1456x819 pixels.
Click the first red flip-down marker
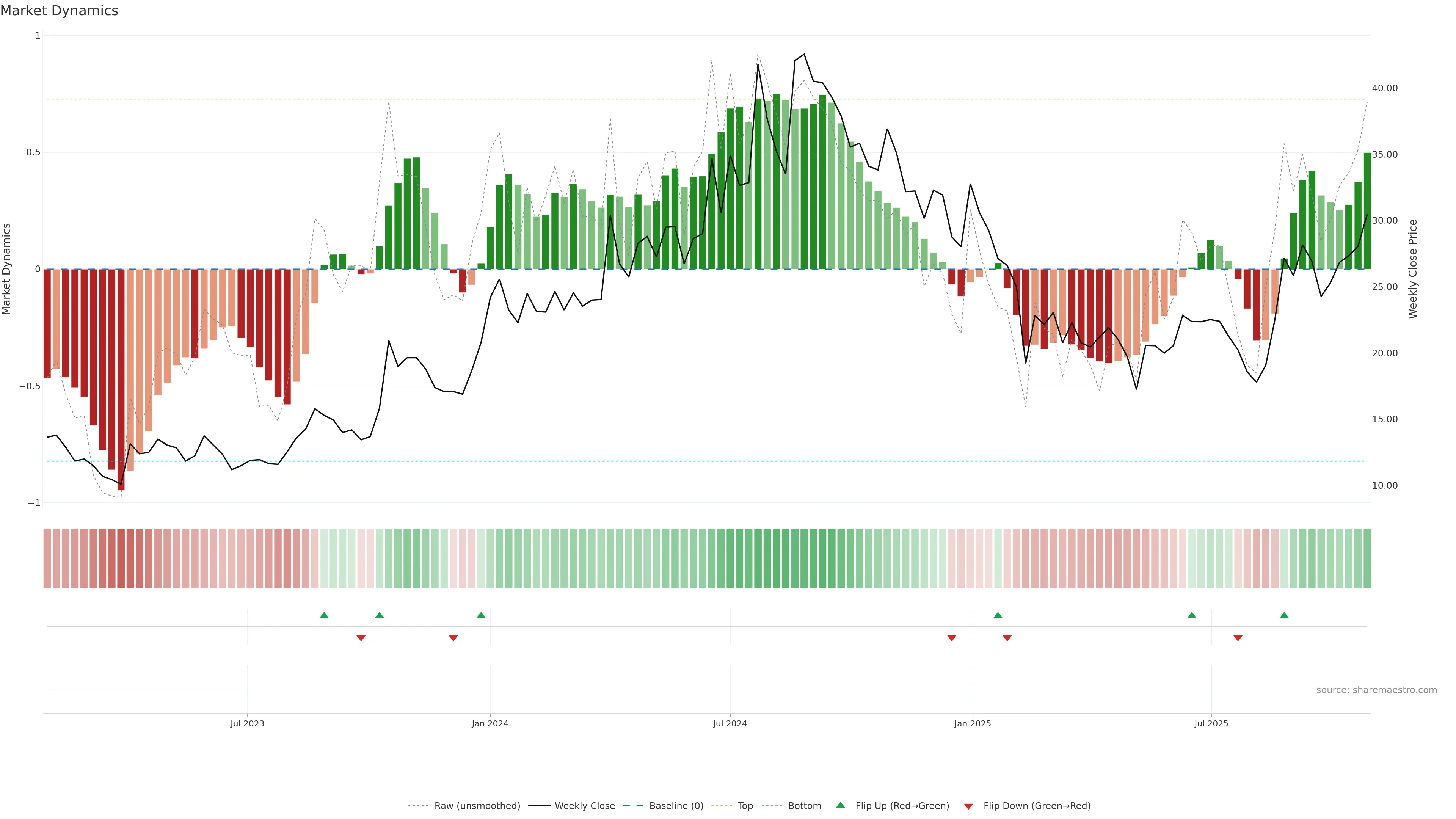[361, 638]
